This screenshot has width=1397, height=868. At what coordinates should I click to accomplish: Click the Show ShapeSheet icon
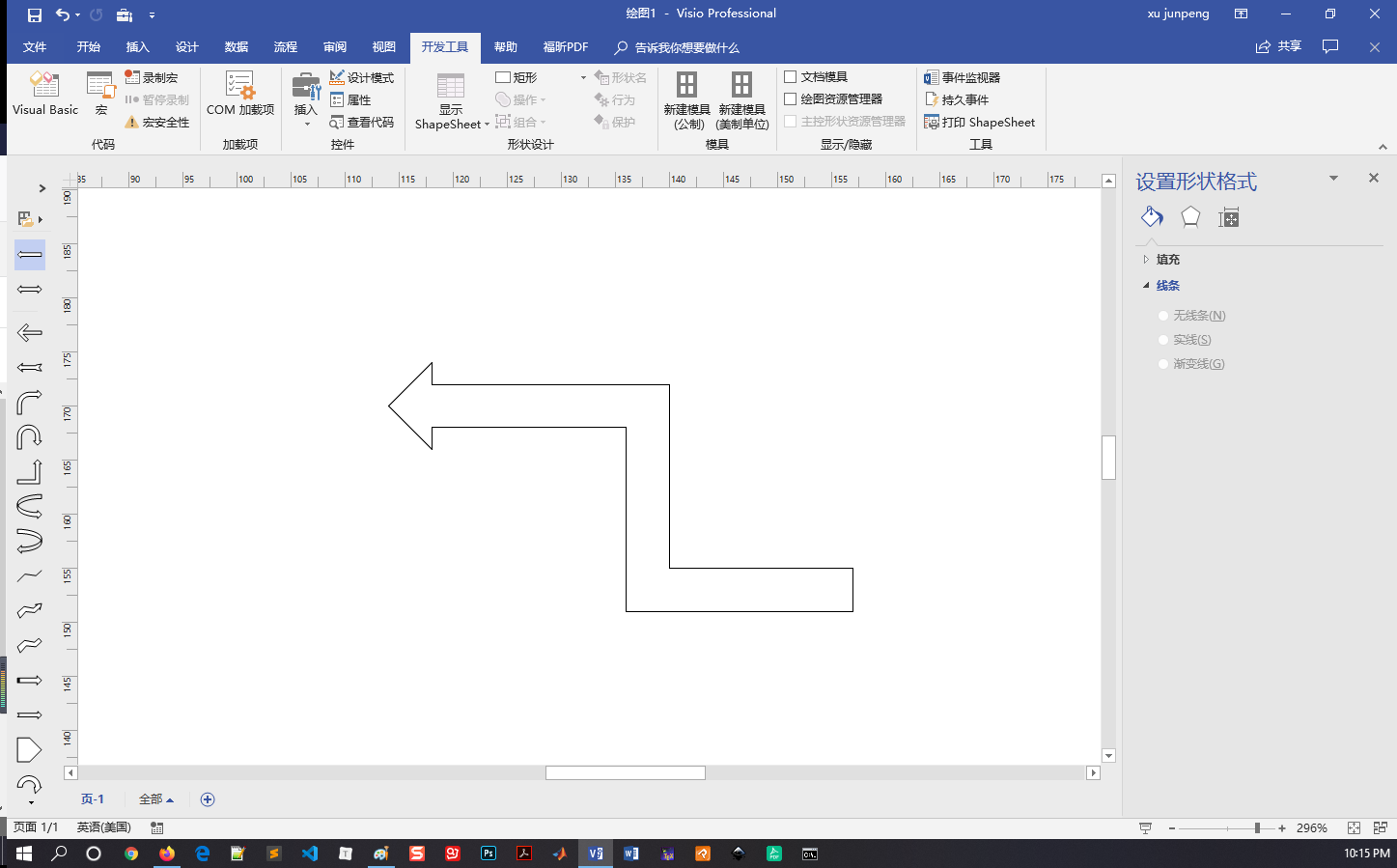coord(451,87)
